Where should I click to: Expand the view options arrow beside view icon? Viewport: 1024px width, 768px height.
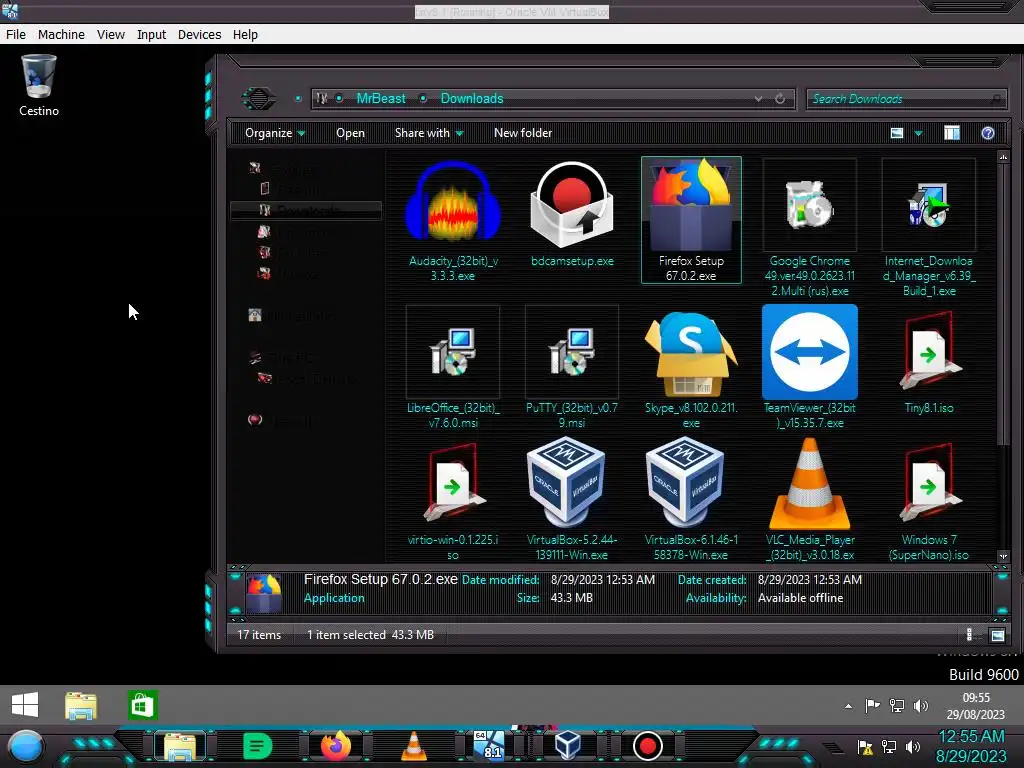click(x=918, y=133)
